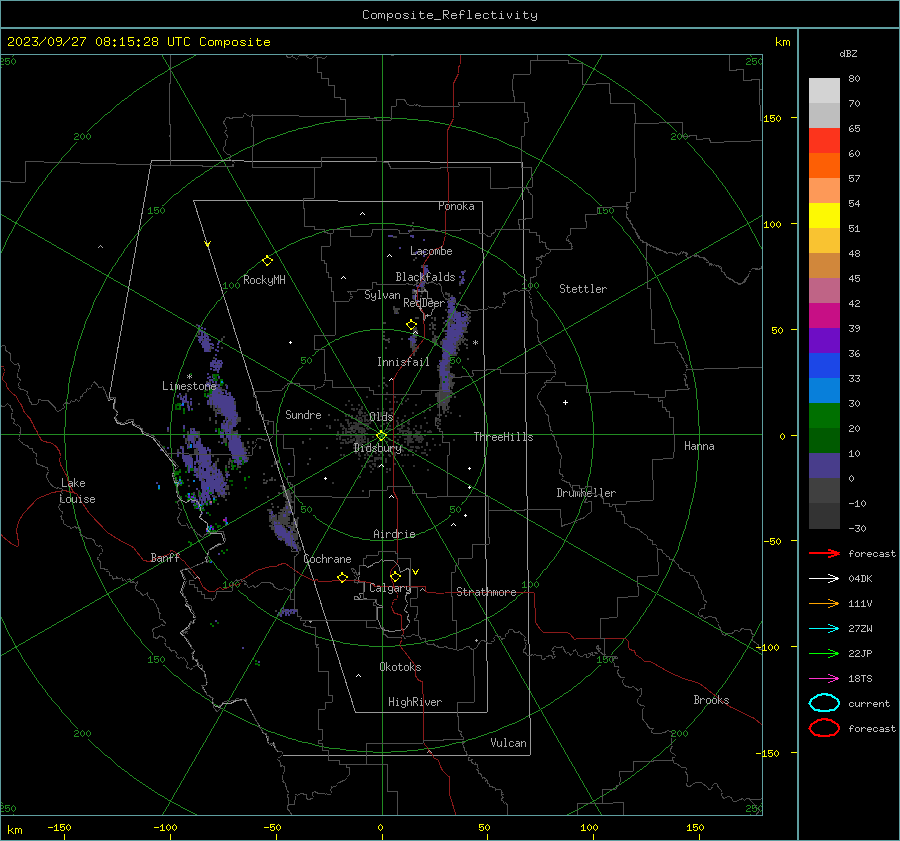
Task: Click the Banff label on map
Action: click(165, 557)
